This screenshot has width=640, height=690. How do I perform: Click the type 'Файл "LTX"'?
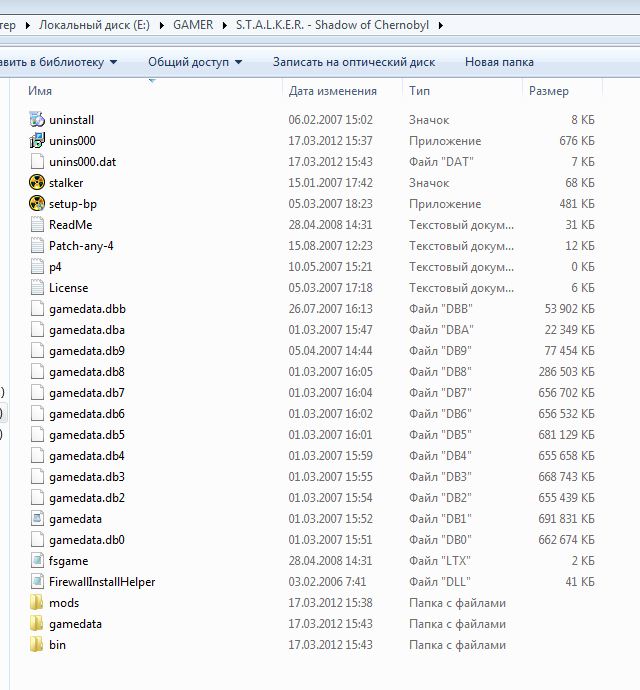point(440,561)
